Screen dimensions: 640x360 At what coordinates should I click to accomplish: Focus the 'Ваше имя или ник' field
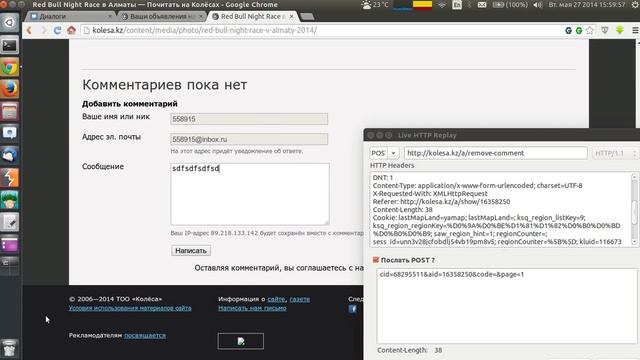(249, 119)
